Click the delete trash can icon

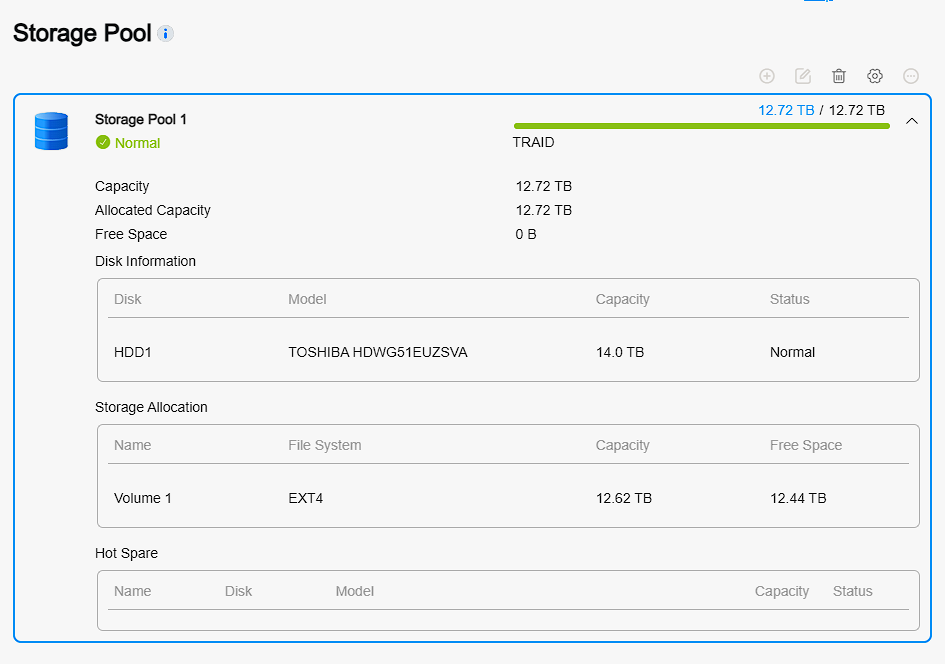(839, 76)
